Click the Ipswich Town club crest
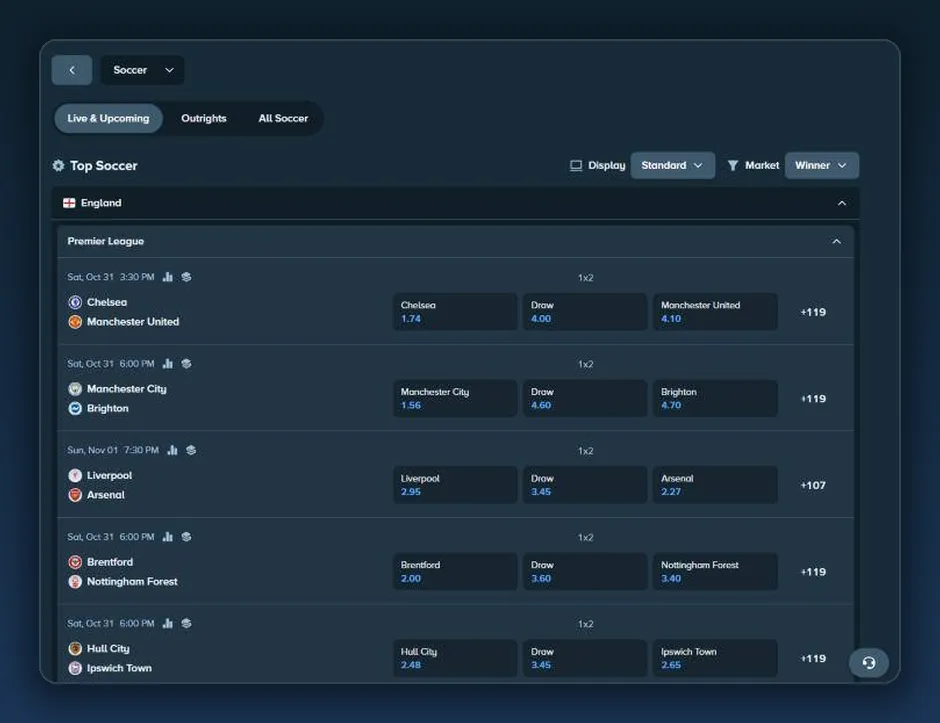The image size is (940, 723). coord(75,668)
